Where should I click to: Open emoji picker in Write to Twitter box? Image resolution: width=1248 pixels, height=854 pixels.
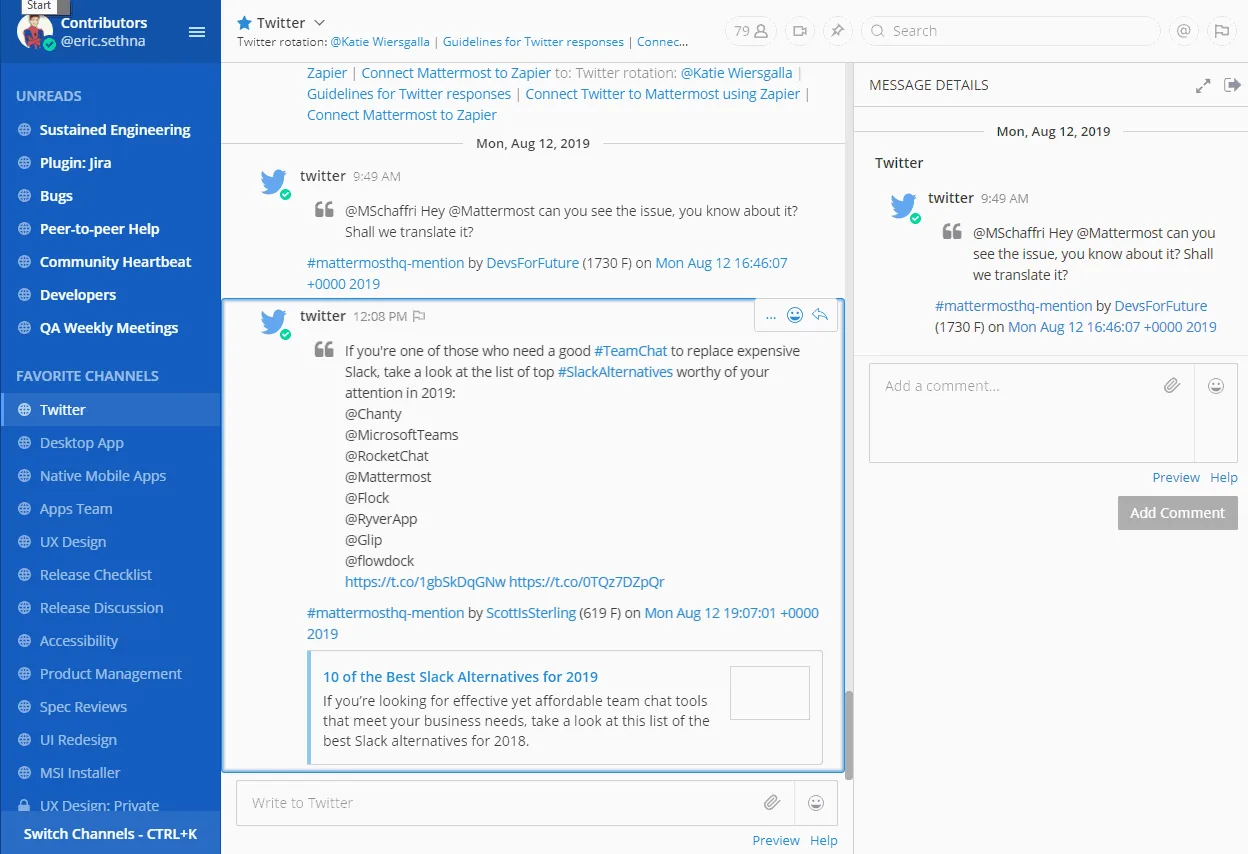tap(816, 802)
